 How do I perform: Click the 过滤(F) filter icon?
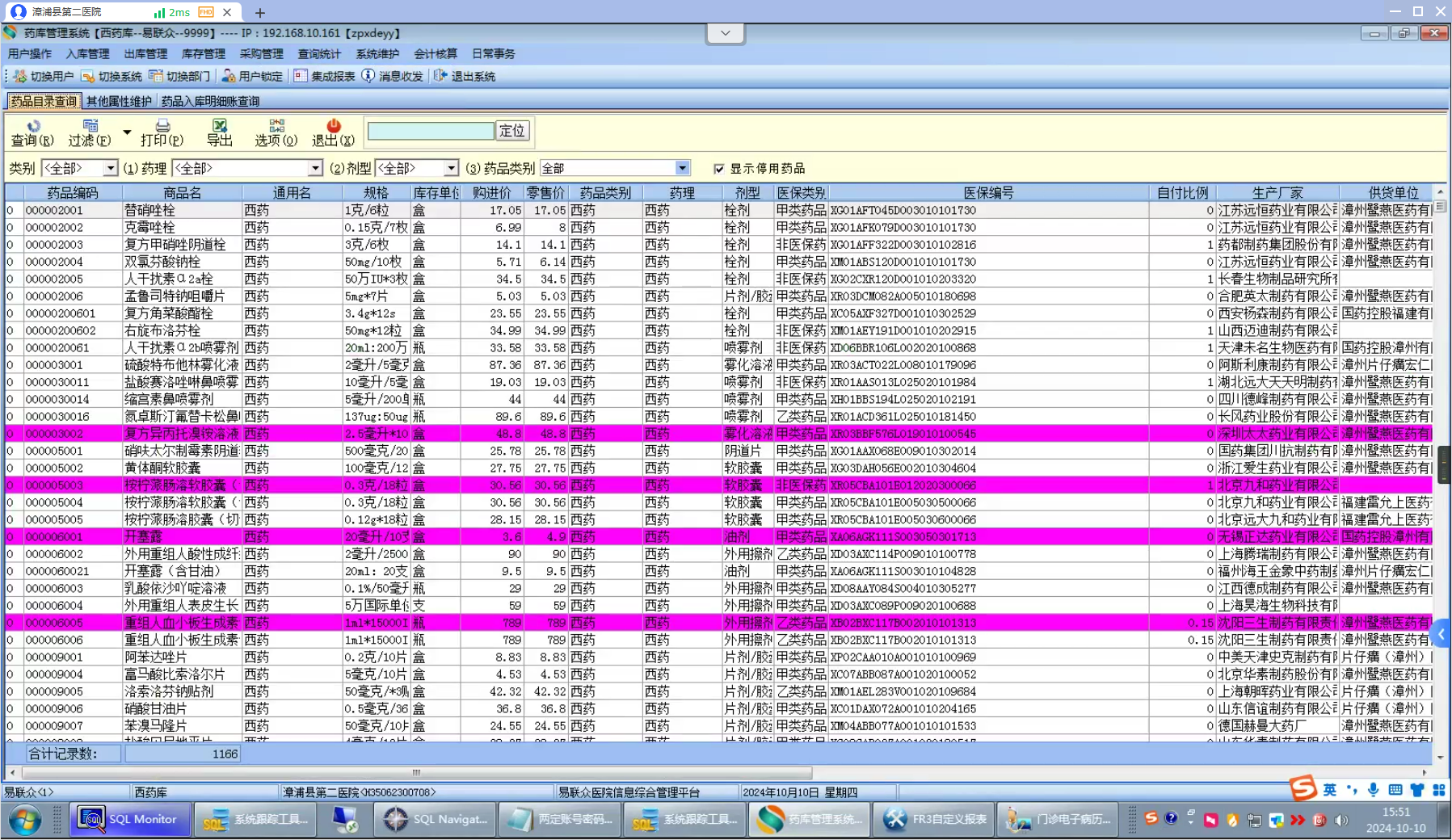(x=89, y=132)
